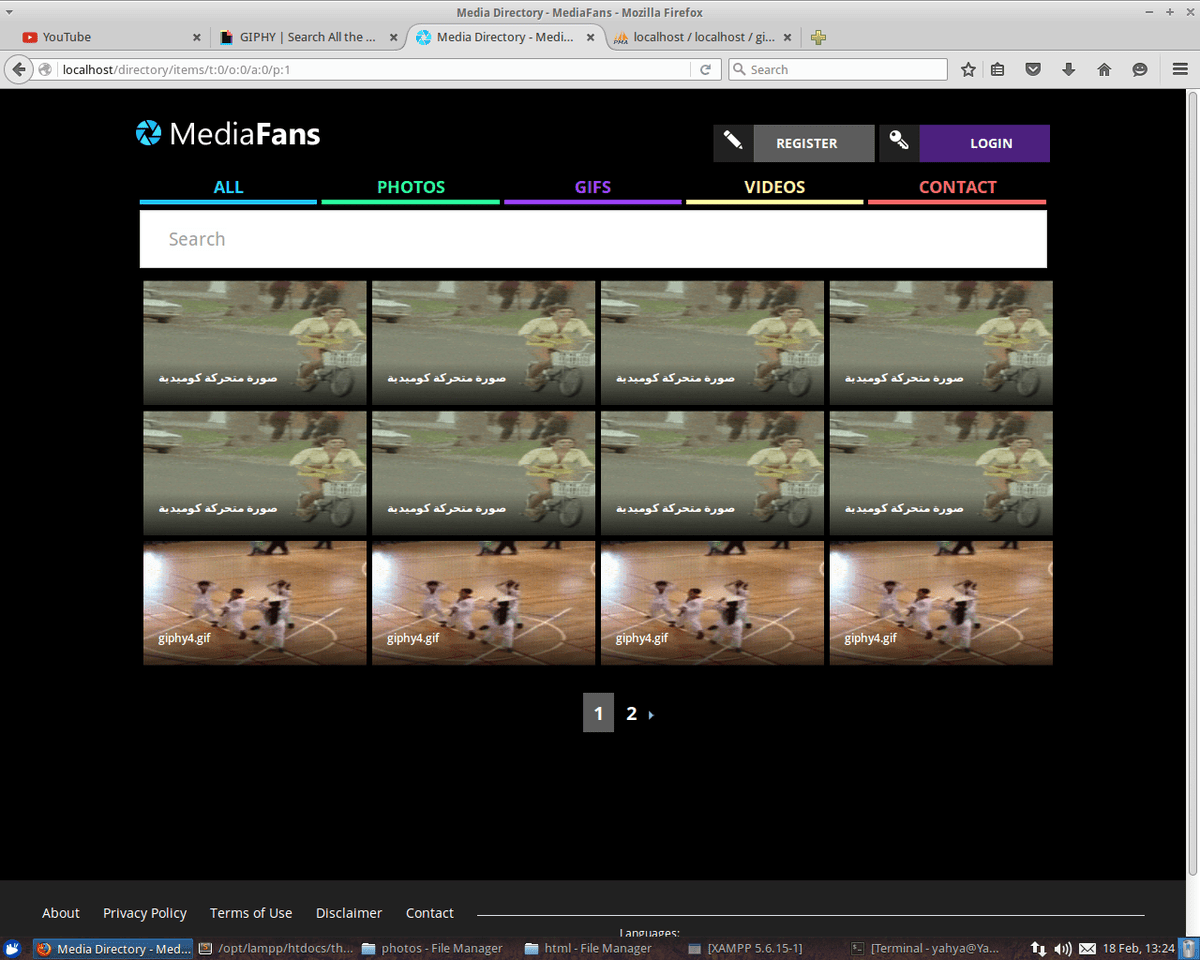1200x960 pixels.
Task: Open the Firefox hamburger menu
Action: click(1180, 70)
